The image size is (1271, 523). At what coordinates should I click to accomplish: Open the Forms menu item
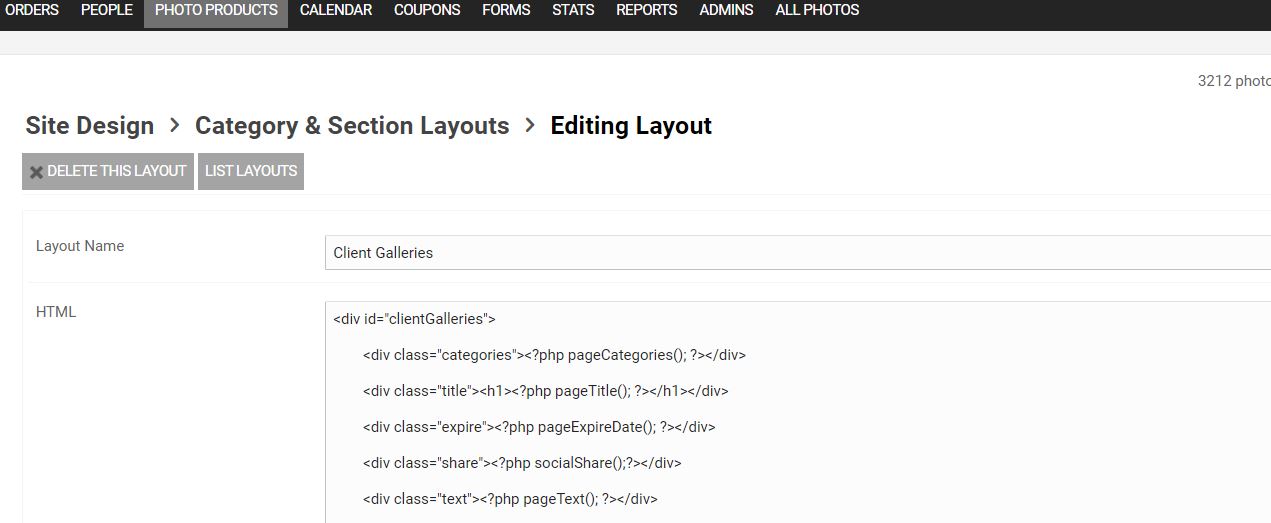coord(506,10)
